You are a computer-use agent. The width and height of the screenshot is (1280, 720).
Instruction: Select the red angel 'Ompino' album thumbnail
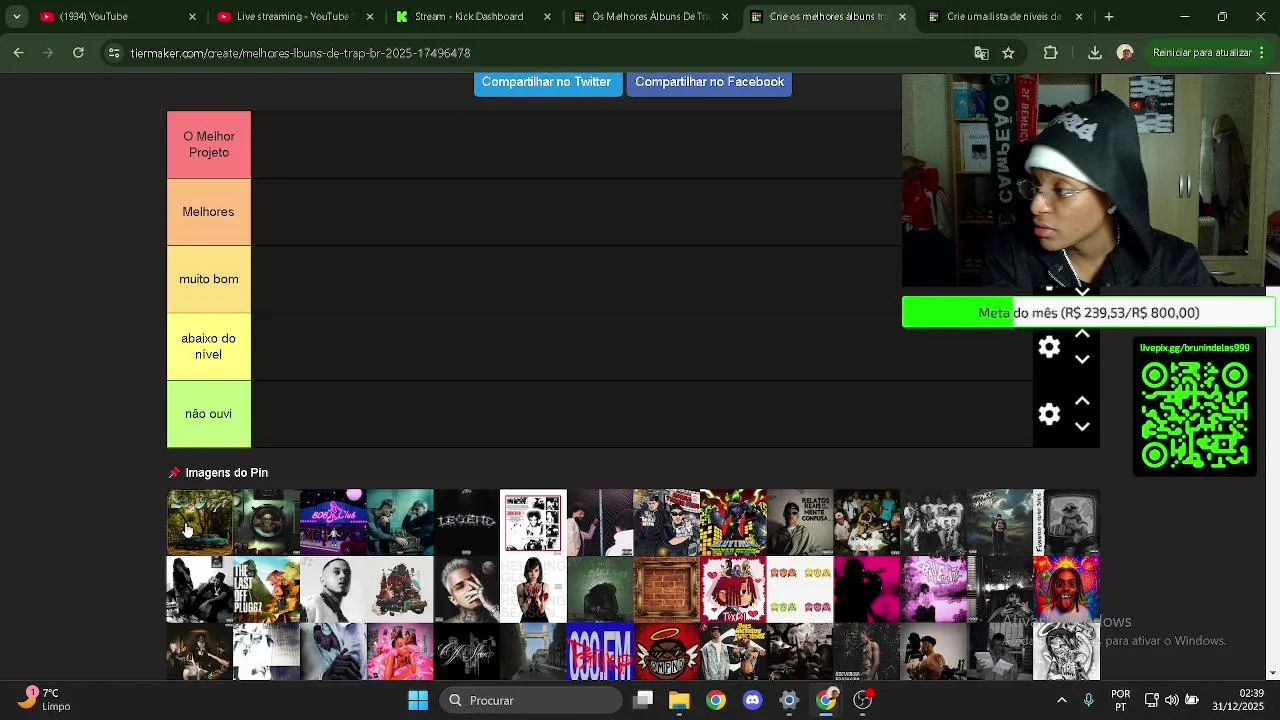[x=667, y=652]
